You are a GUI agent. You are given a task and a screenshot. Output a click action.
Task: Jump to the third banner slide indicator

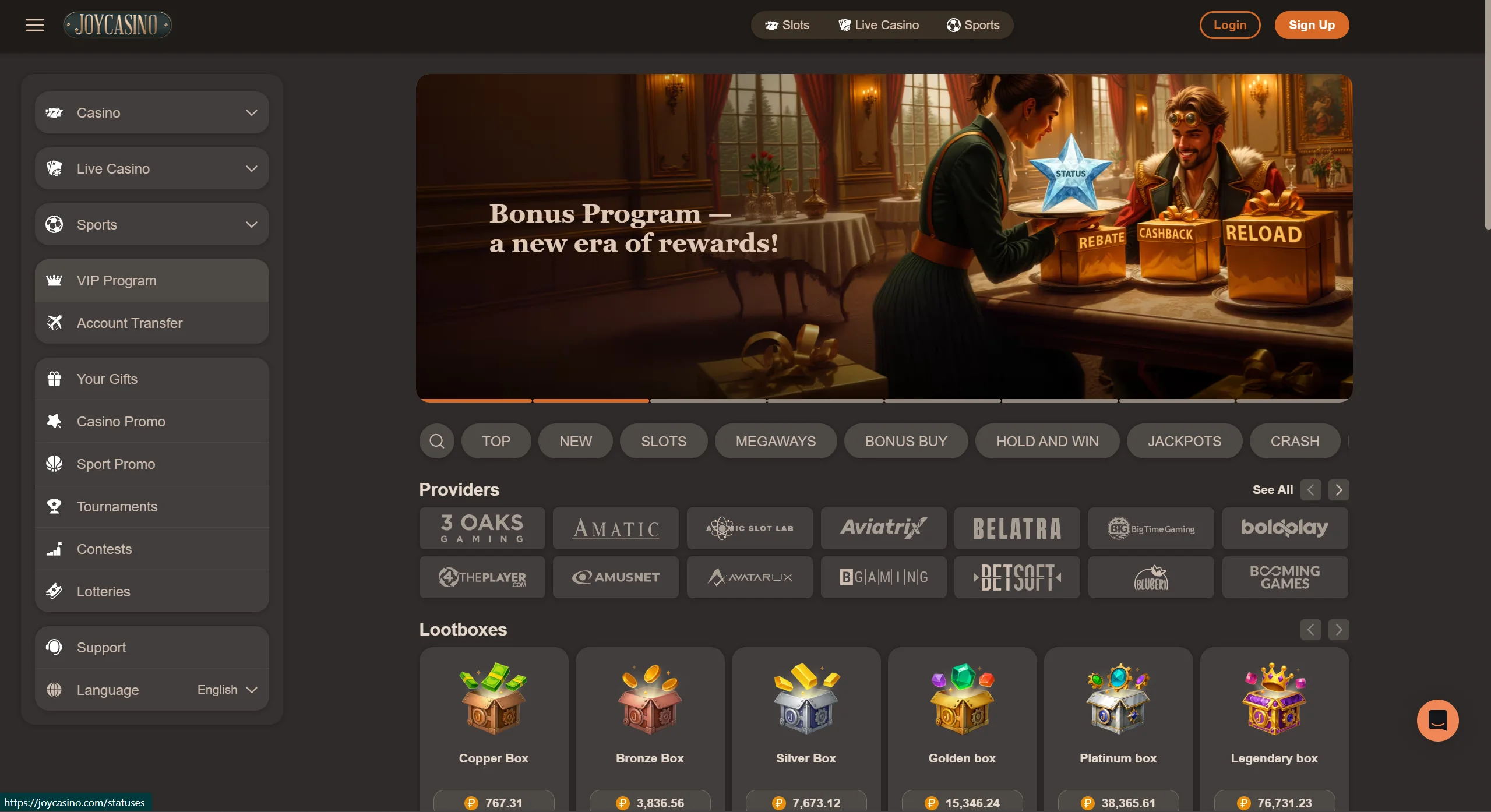point(708,400)
